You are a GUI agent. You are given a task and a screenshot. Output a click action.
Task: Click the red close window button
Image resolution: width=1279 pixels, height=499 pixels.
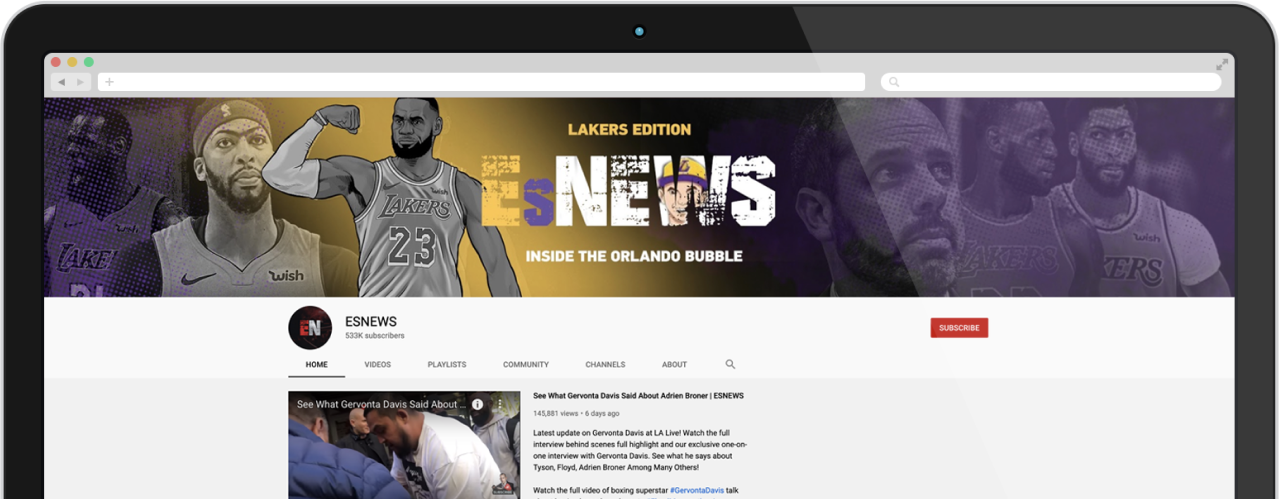click(56, 62)
